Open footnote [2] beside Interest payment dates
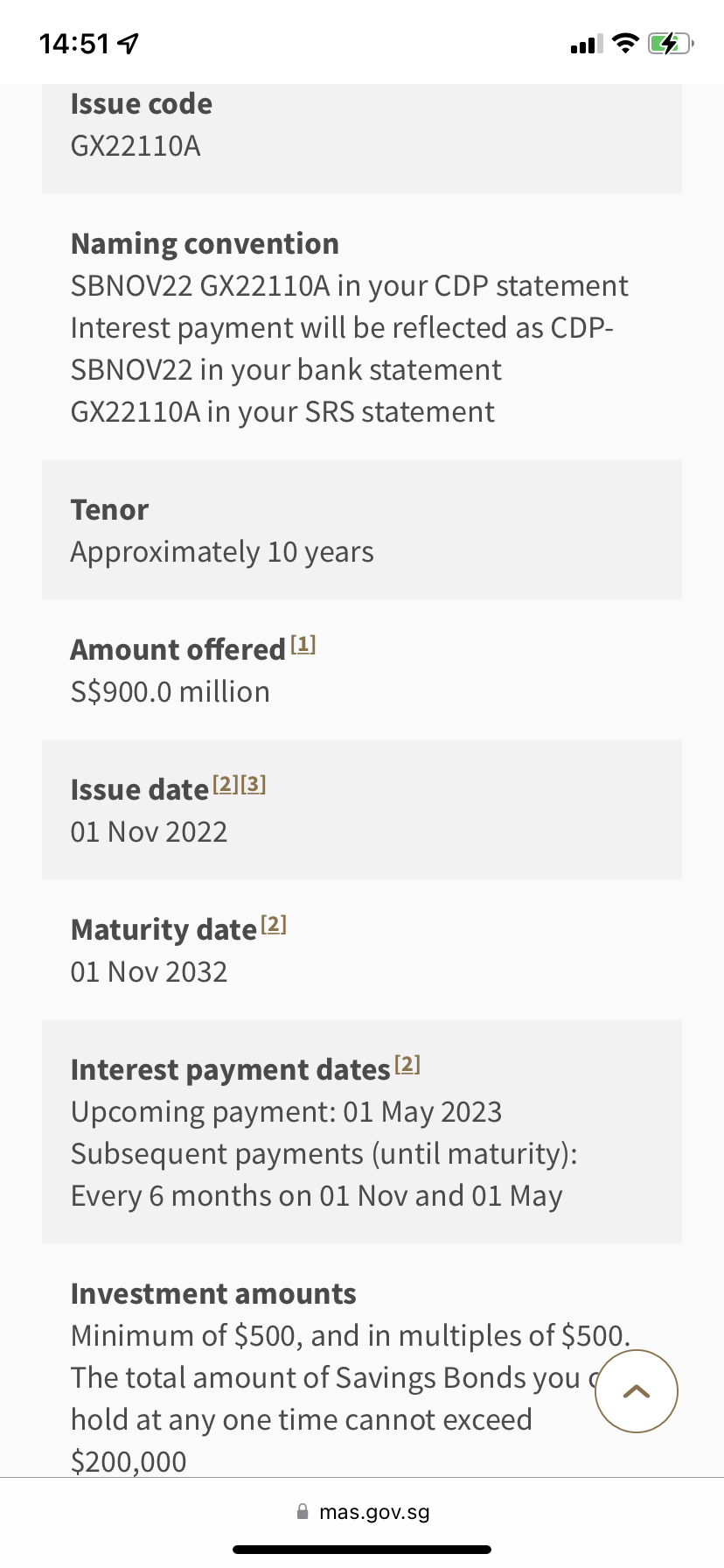Viewport: 724px width, 1568px height. point(407,1064)
